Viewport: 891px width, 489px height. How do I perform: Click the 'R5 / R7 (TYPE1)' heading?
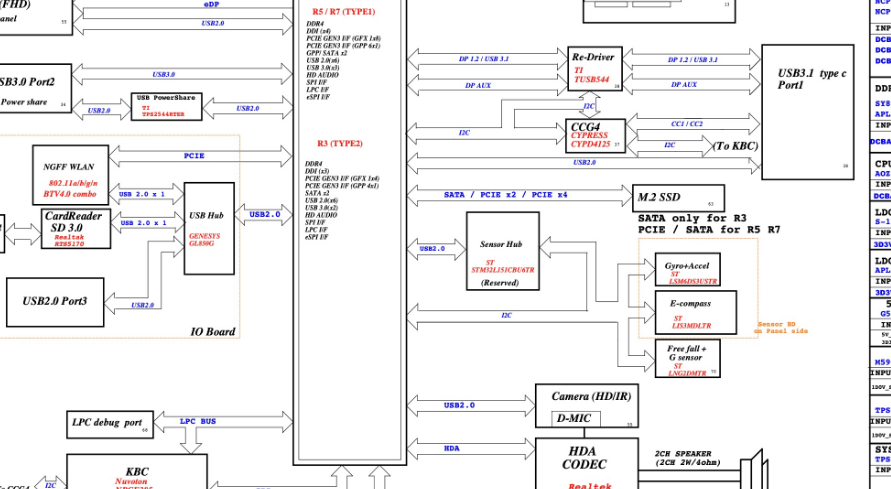click(344, 12)
